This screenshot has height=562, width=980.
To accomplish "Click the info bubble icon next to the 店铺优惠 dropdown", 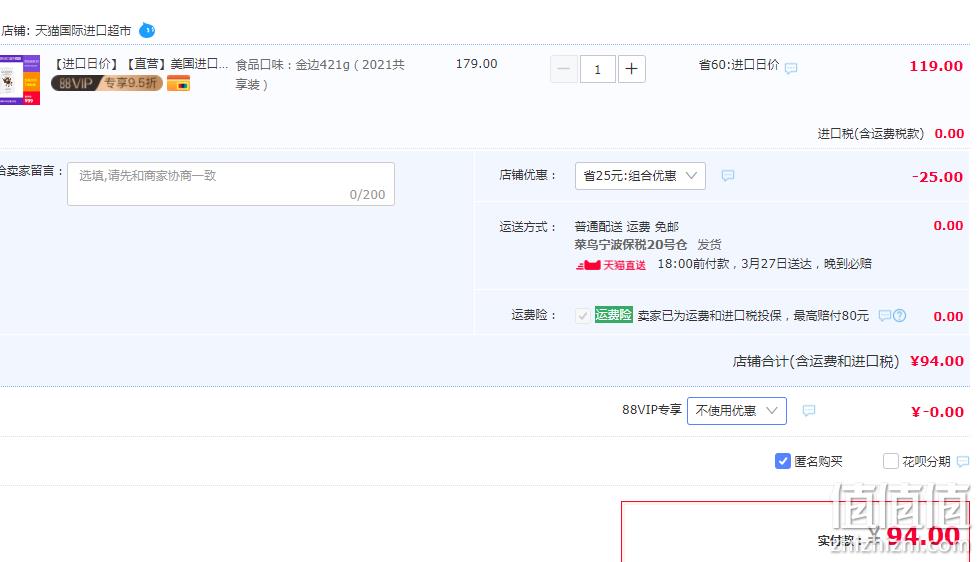I will pos(728,176).
